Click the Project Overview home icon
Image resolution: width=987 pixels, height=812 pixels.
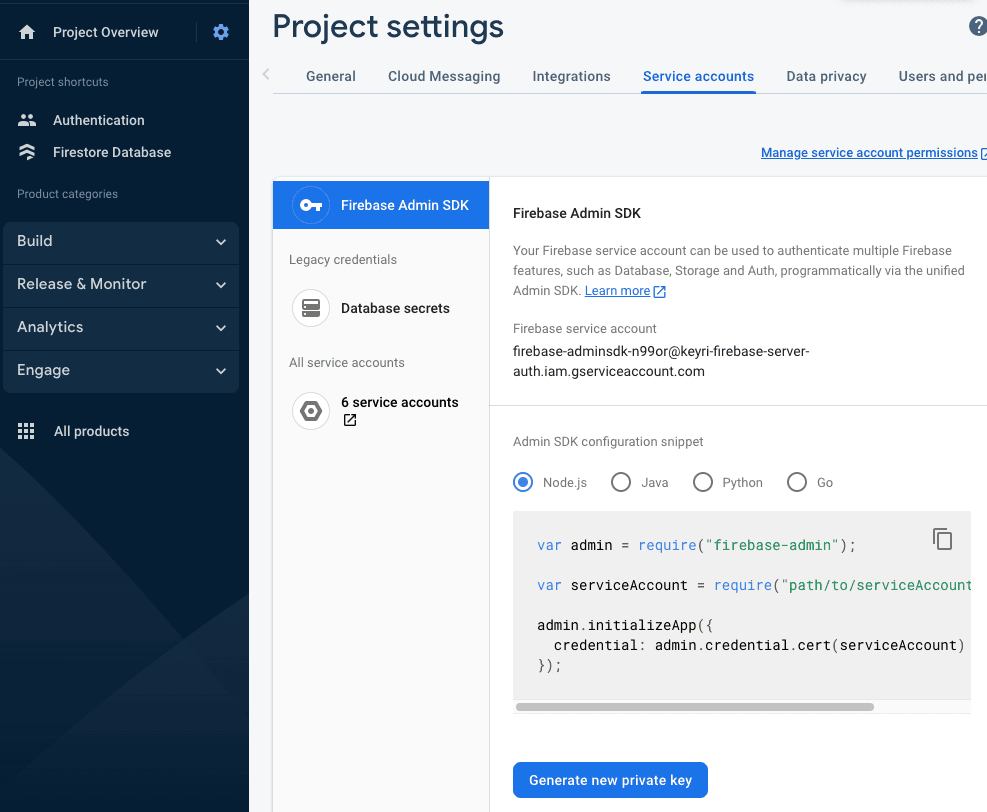[x=27, y=32]
